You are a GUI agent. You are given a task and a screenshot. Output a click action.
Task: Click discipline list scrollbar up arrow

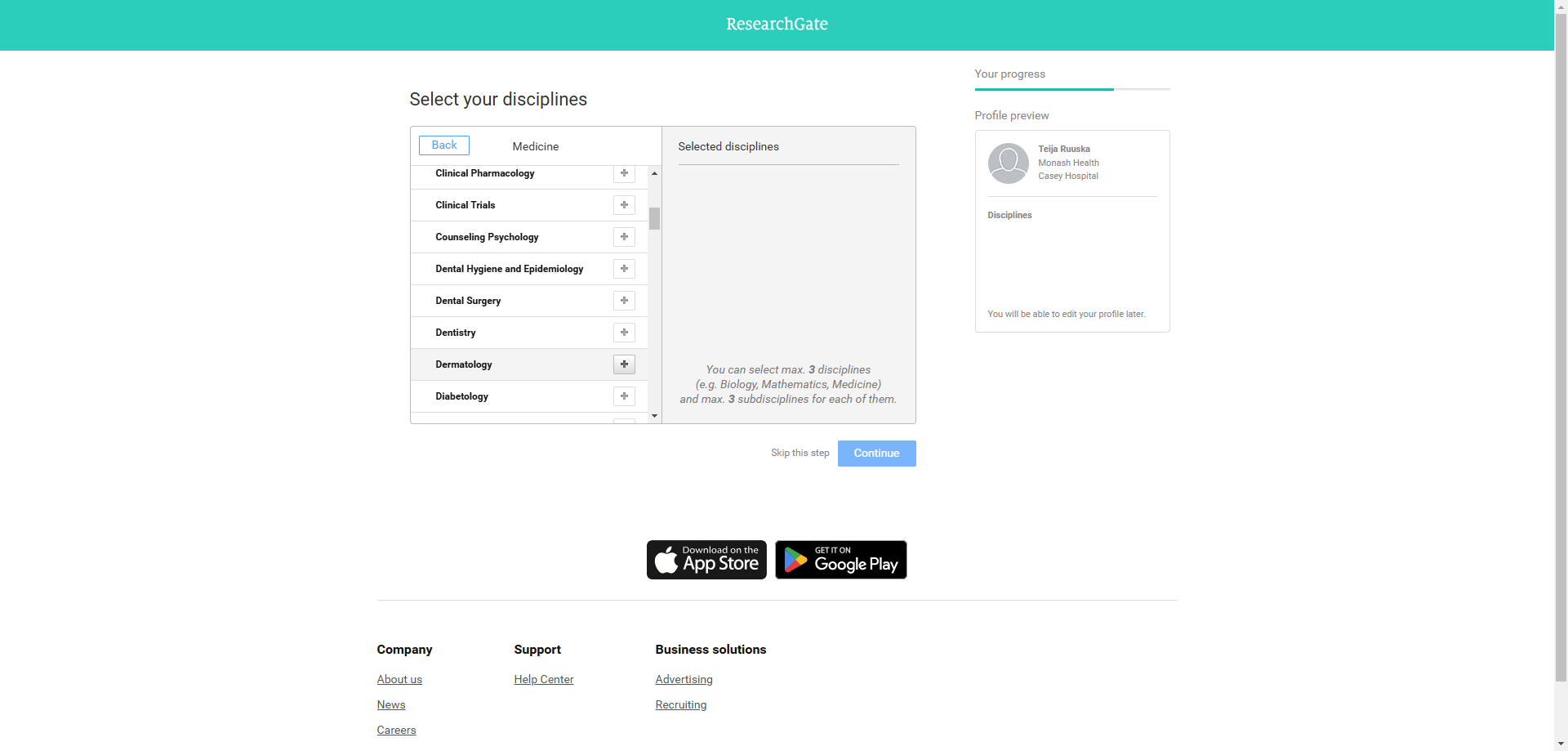pyautogui.click(x=654, y=173)
